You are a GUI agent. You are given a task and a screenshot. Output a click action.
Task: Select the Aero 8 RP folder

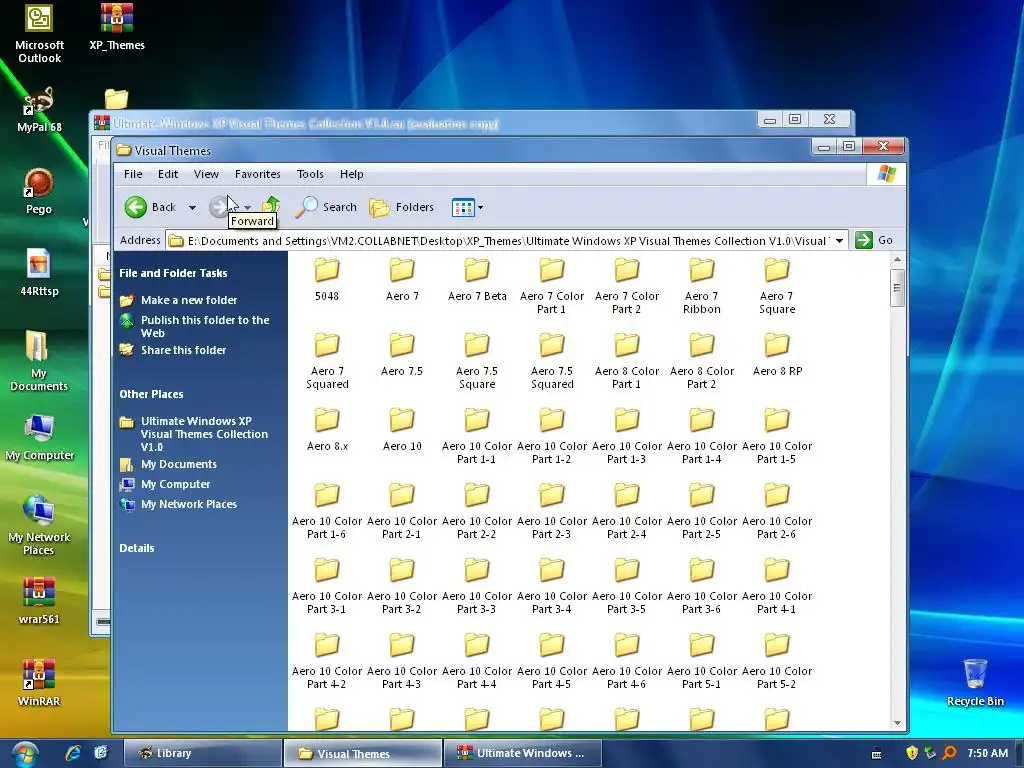coord(777,355)
